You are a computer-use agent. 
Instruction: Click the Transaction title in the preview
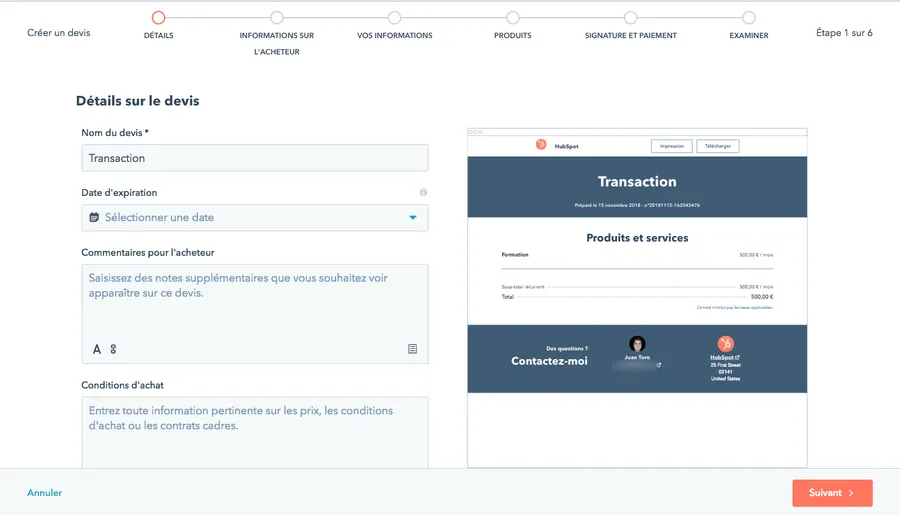(637, 181)
